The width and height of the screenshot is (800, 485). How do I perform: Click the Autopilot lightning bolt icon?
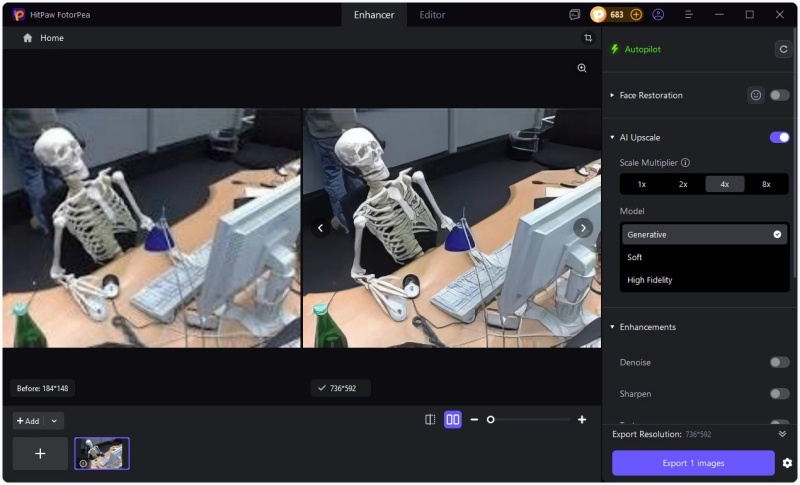(x=615, y=49)
